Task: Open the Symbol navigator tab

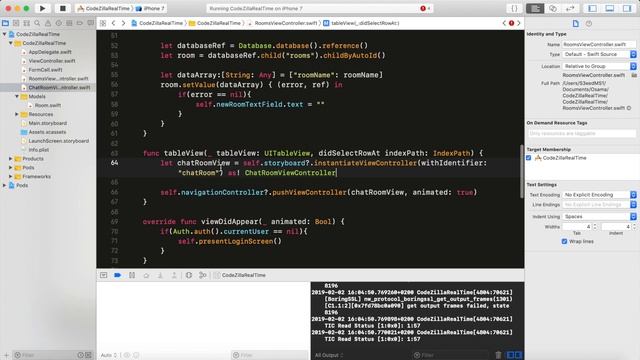Action: [x=27, y=23]
